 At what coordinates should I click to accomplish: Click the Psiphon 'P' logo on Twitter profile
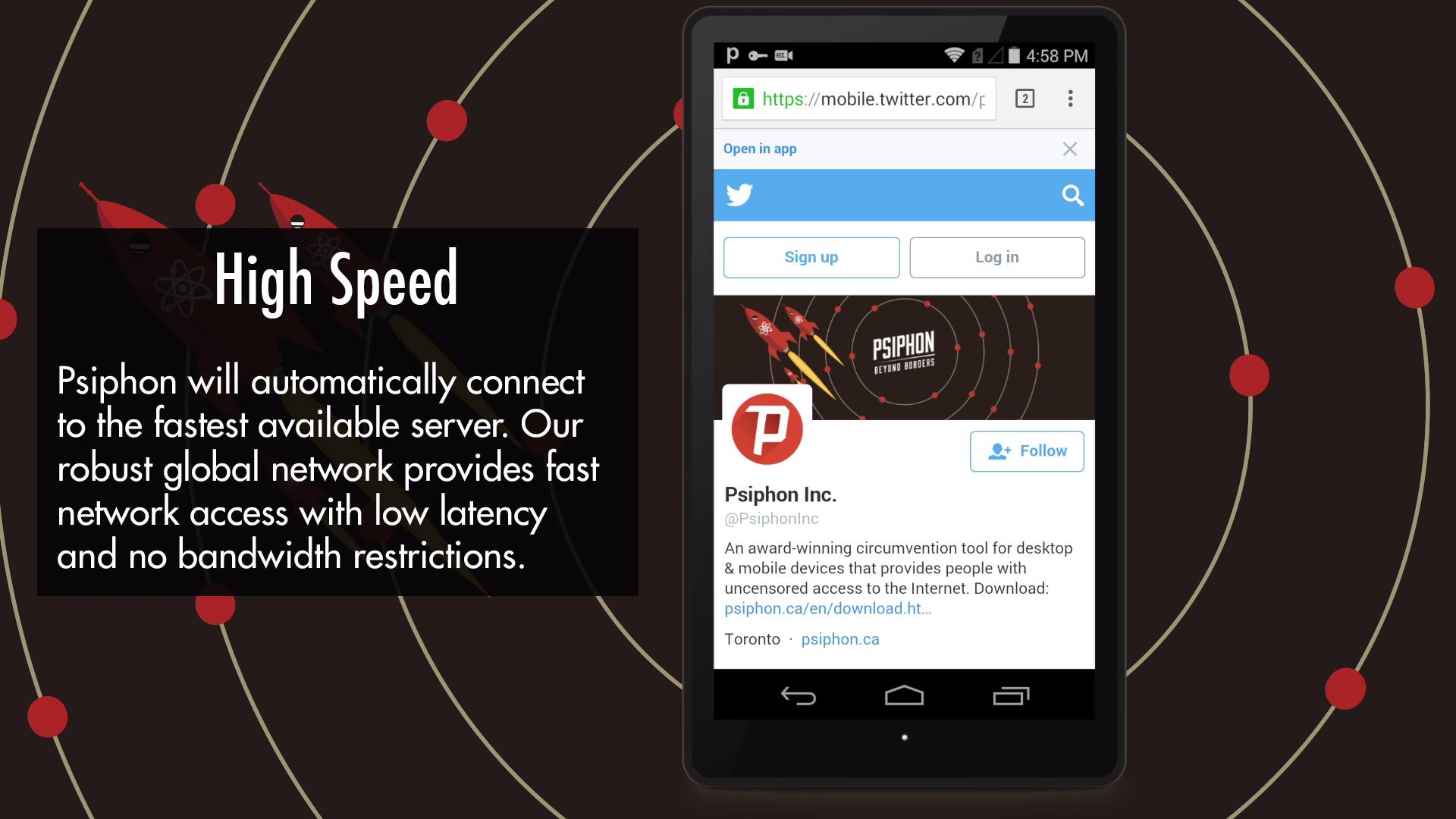tap(766, 428)
